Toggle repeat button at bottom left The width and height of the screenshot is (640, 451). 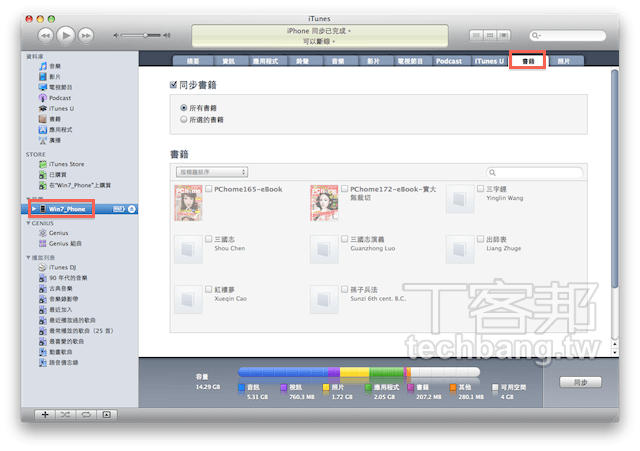(x=86, y=415)
